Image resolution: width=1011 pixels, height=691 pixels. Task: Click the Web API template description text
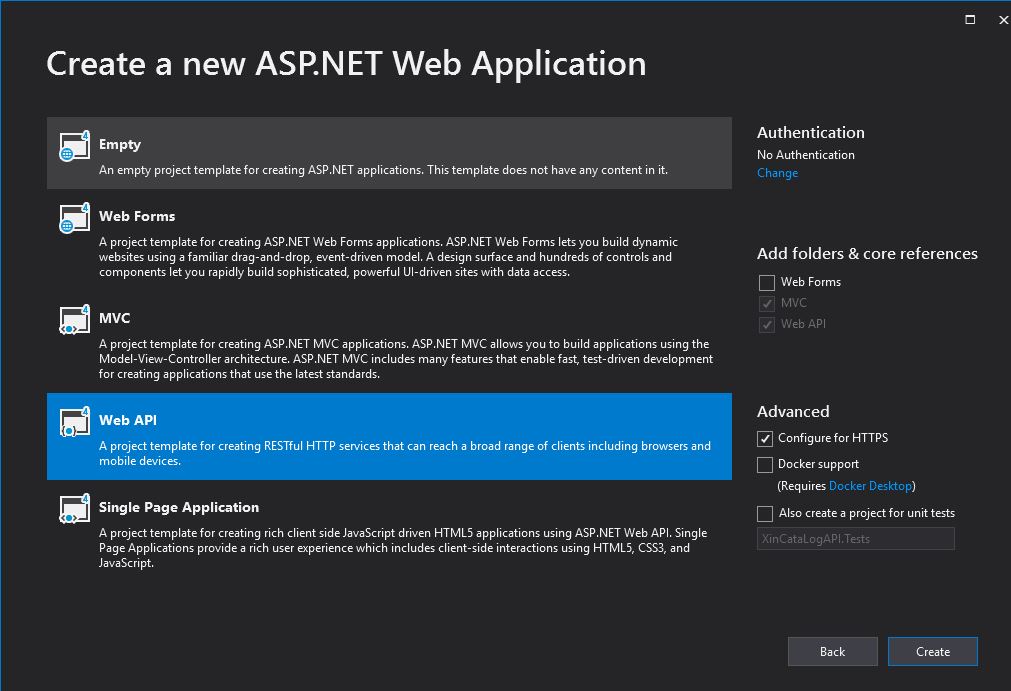[404, 453]
